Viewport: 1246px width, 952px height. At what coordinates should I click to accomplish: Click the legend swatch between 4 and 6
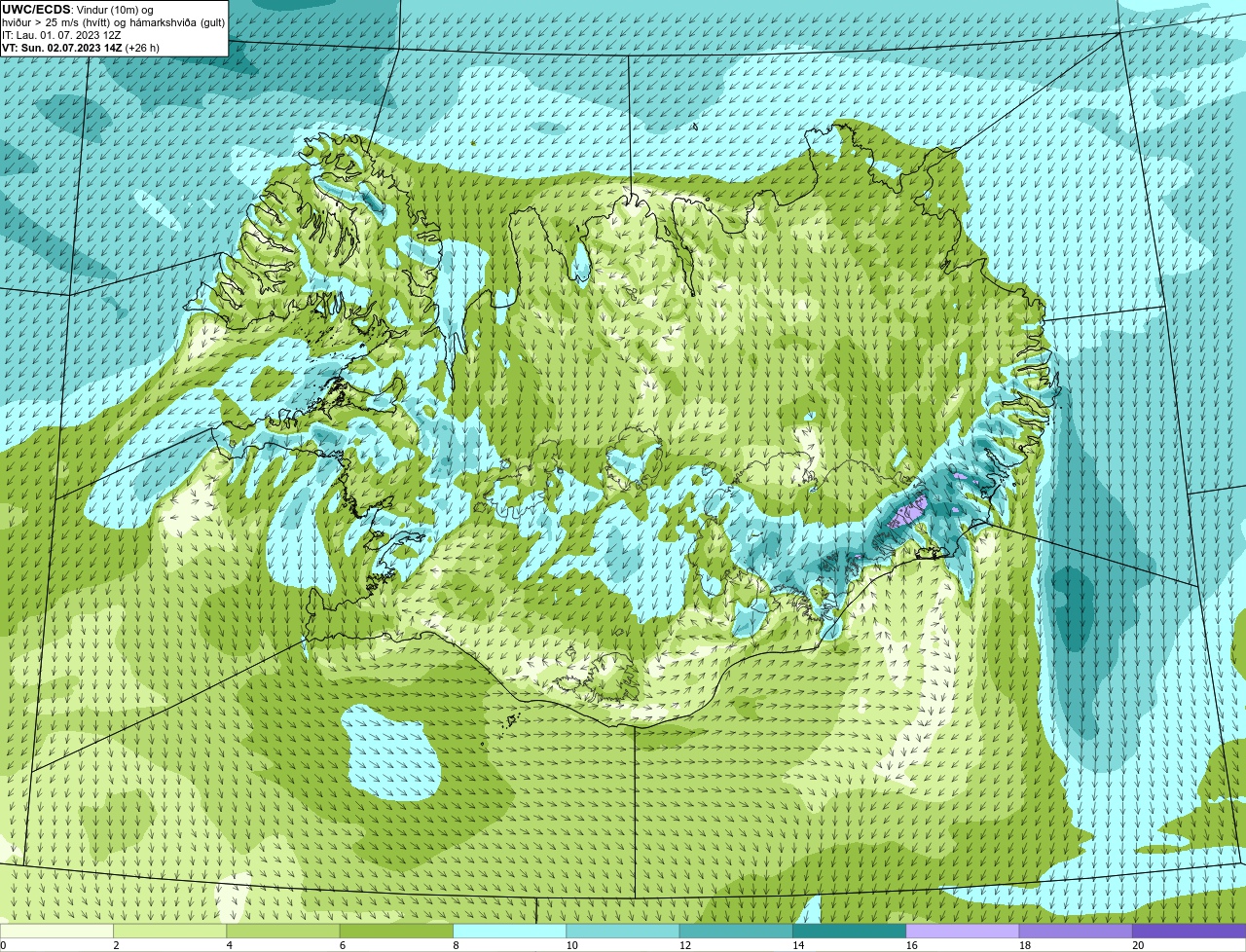[x=283, y=931]
